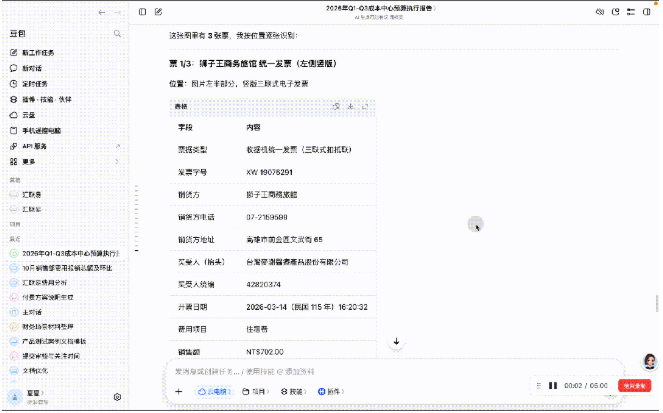The width and height of the screenshot is (663, 413).
Task: Click the user avatar at sidebar bottom
Action: pos(15,397)
